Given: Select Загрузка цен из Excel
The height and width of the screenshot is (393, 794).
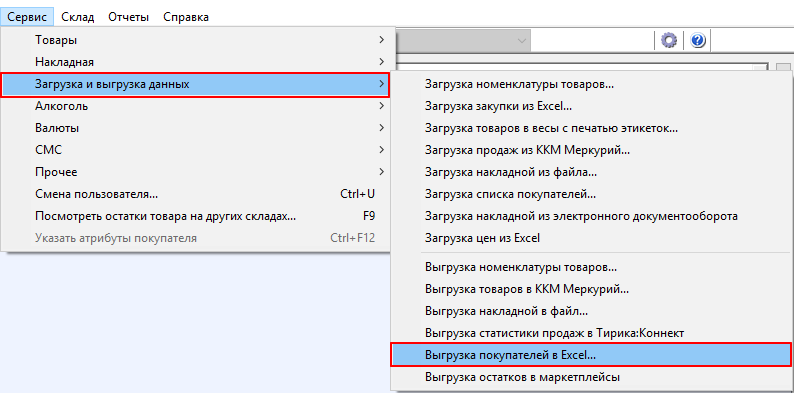Looking at the screenshot, I should 591,238.
